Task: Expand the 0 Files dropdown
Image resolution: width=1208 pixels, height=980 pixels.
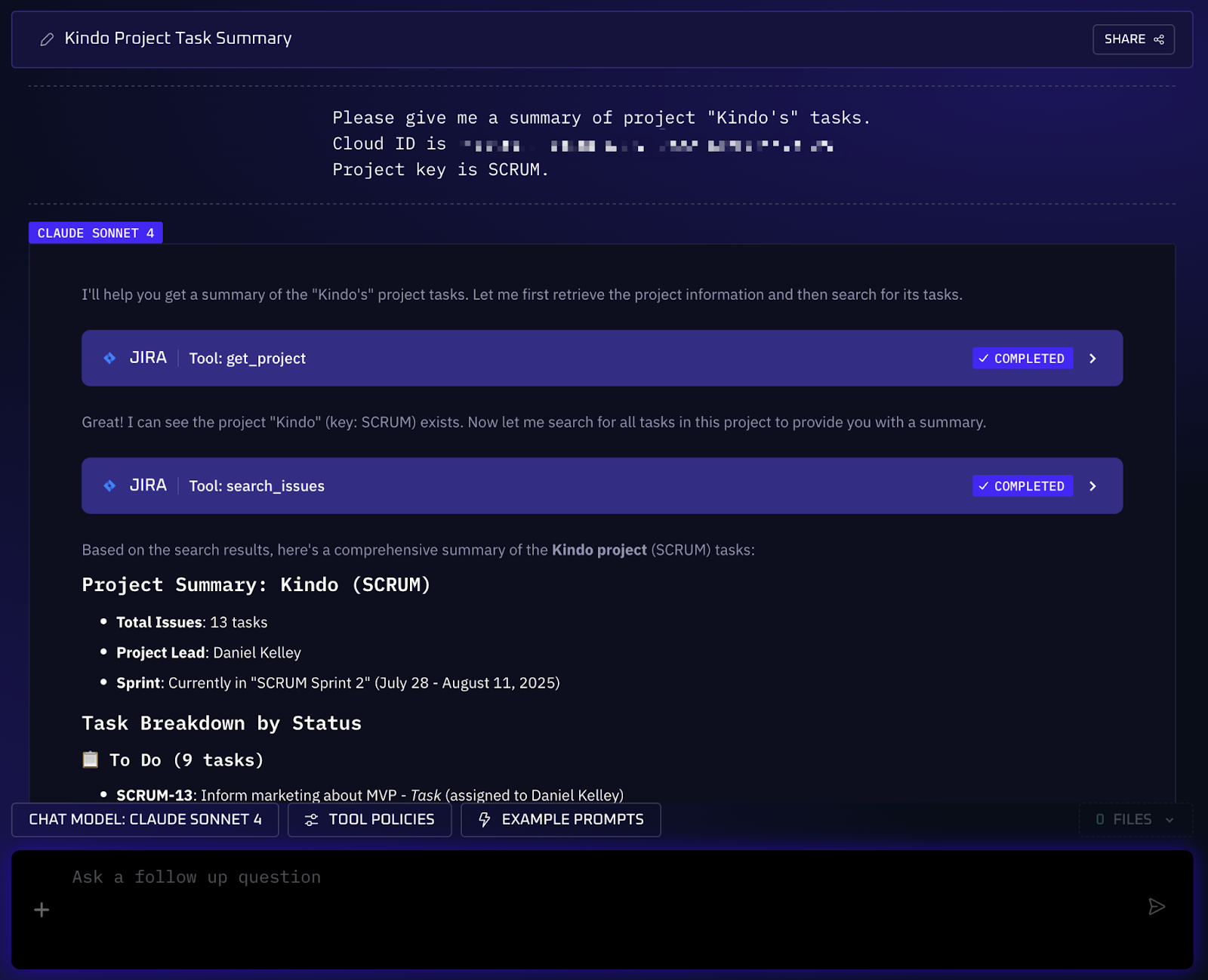Action: (1135, 819)
